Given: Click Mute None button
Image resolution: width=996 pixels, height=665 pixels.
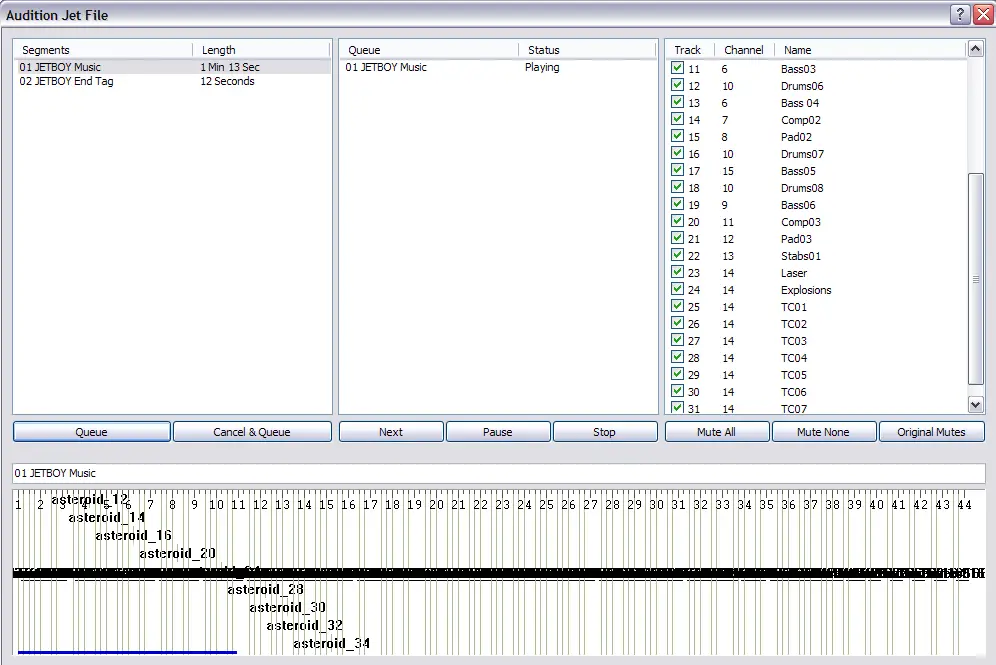Looking at the screenshot, I should [823, 432].
